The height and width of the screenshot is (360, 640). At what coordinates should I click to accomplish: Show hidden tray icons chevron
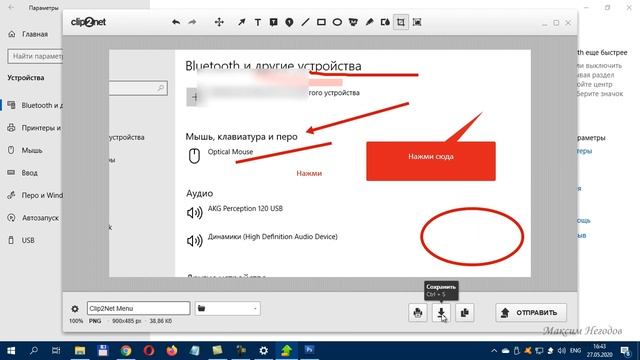point(494,351)
